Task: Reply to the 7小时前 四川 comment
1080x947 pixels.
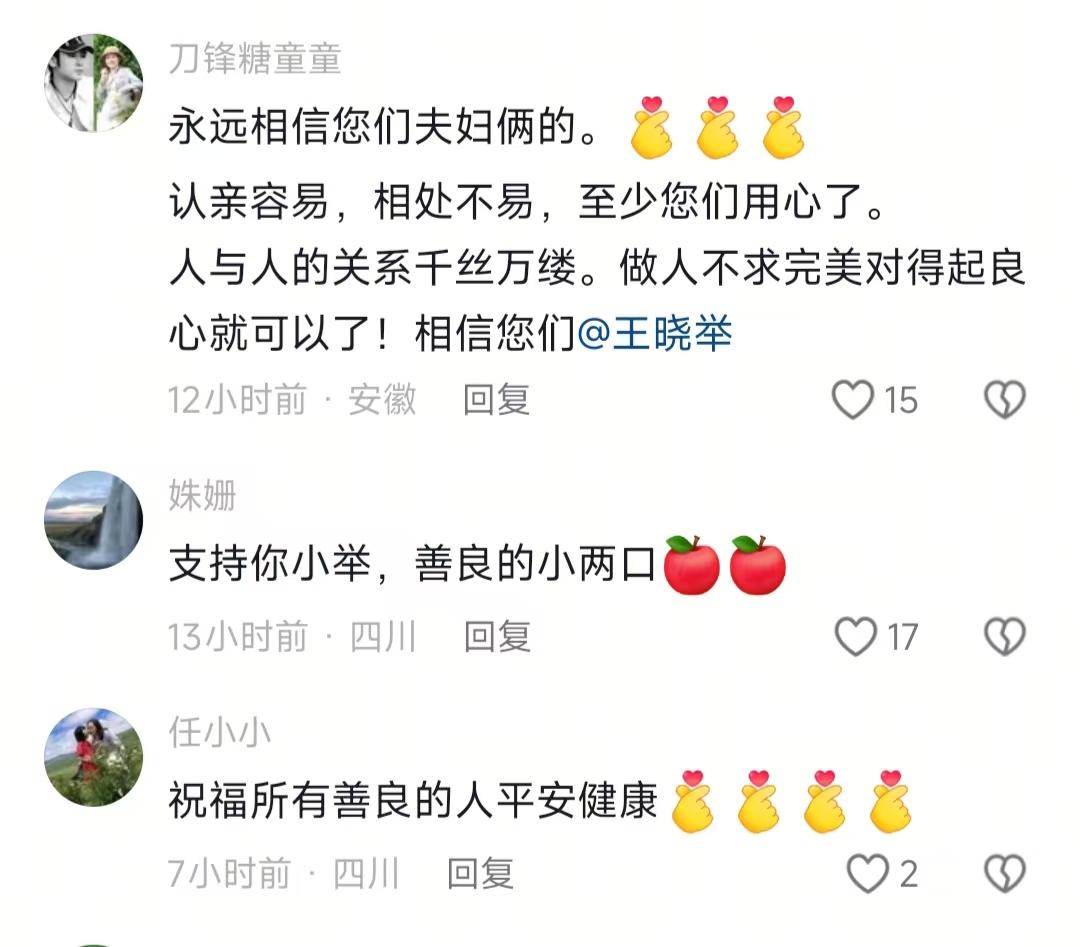Action: click(481, 873)
